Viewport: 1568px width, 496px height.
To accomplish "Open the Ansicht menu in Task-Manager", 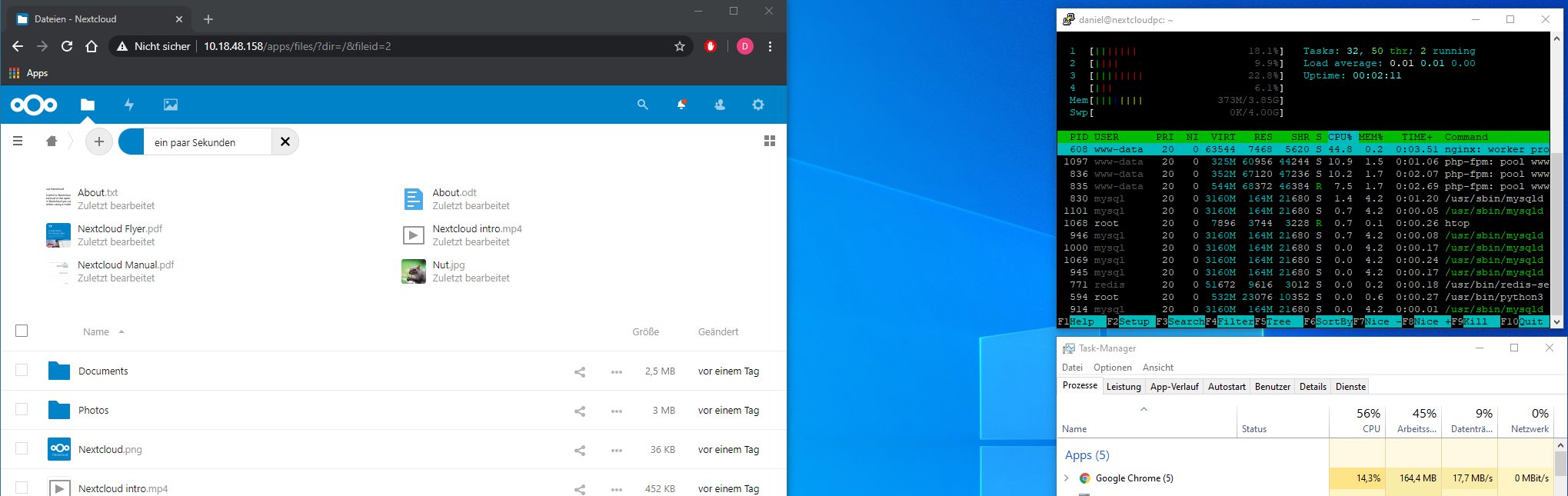I will tap(1158, 368).
